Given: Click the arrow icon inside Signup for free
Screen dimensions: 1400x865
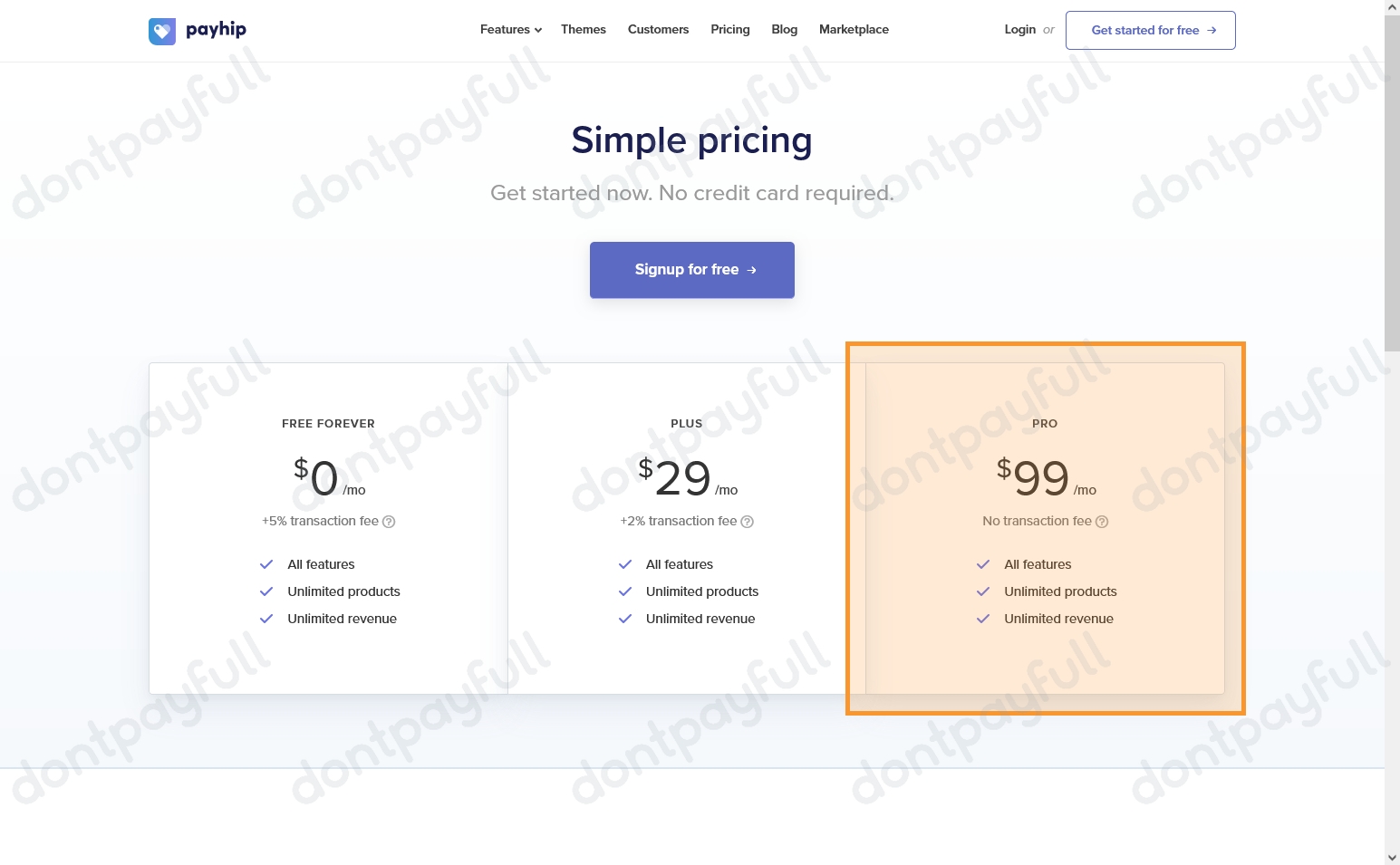Looking at the screenshot, I should coord(751,270).
